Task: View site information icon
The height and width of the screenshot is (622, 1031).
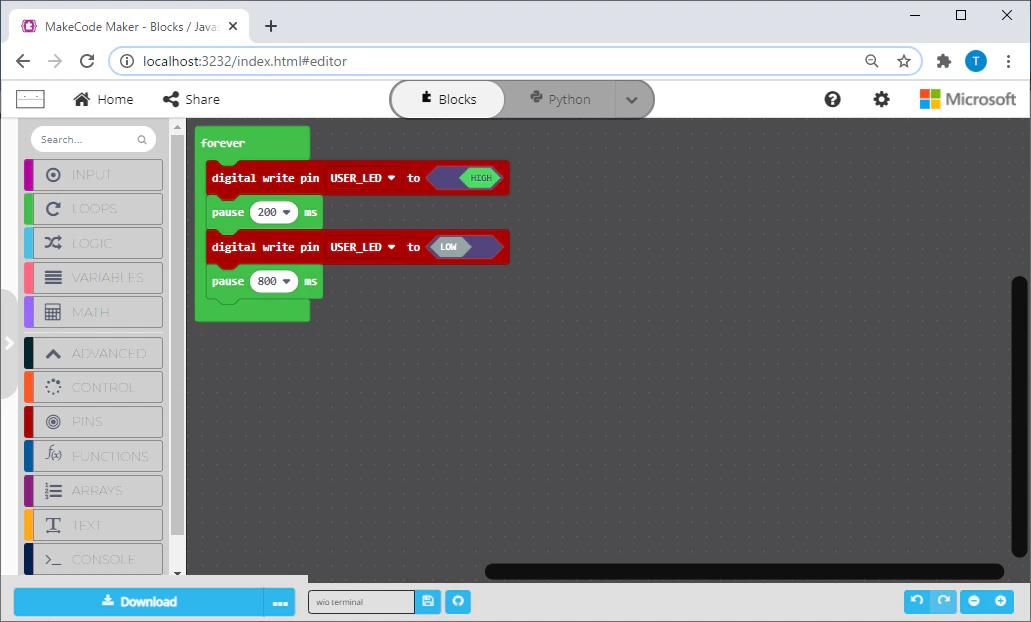Action: point(126,61)
